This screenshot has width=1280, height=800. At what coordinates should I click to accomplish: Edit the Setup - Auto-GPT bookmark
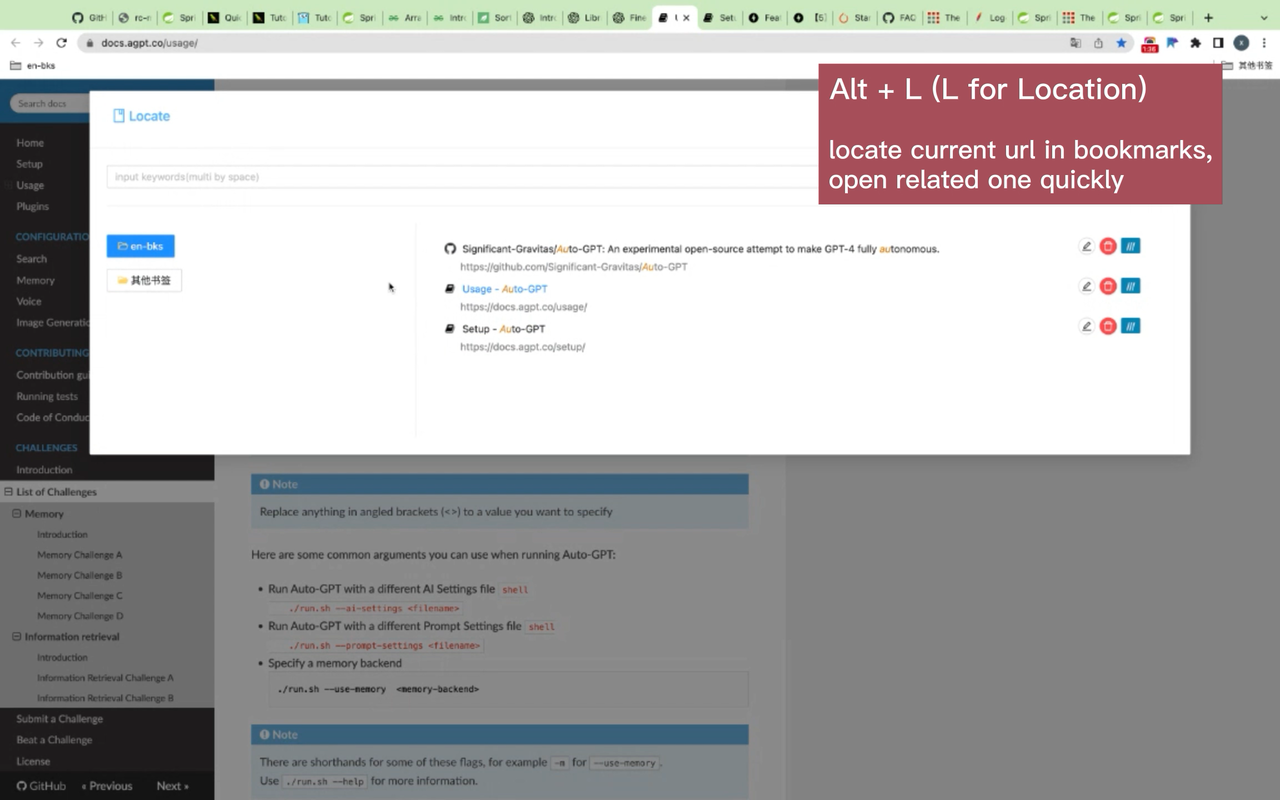[1086, 326]
